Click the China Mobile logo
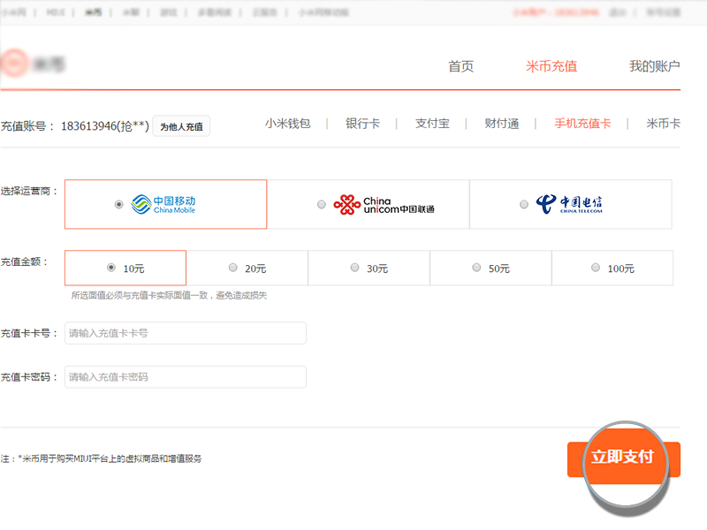Viewport: 707px width, 530px height. [163, 204]
